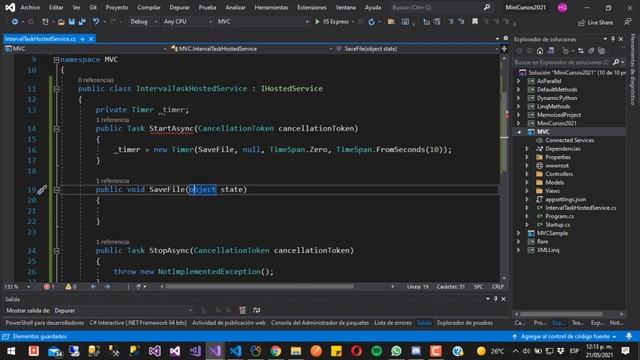
Task: Open the SaveFile(object state) member dropdown
Action: [x=416, y=49]
